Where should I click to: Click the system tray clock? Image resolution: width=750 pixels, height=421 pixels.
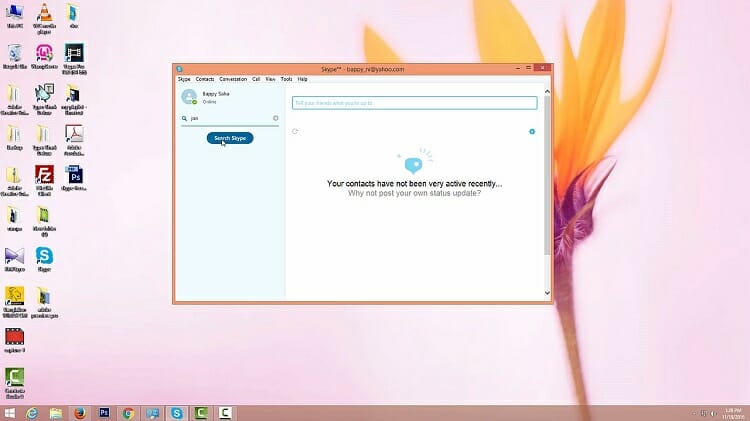pyautogui.click(x=733, y=413)
